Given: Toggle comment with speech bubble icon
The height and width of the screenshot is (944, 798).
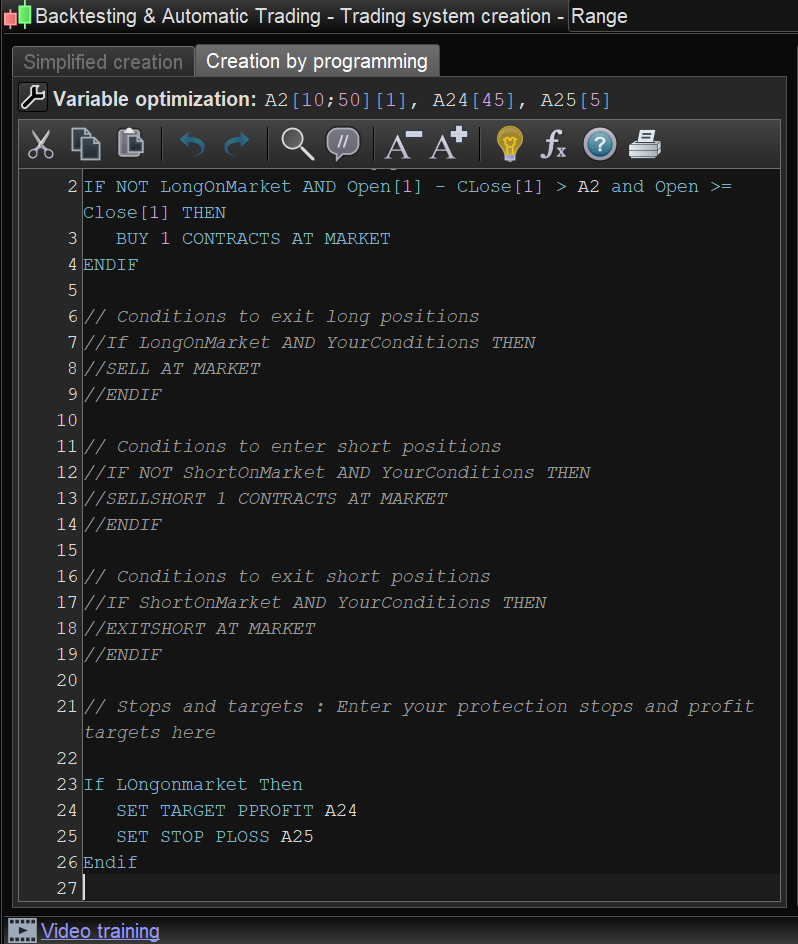Looking at the screenshot, I should tap(342, 145).
